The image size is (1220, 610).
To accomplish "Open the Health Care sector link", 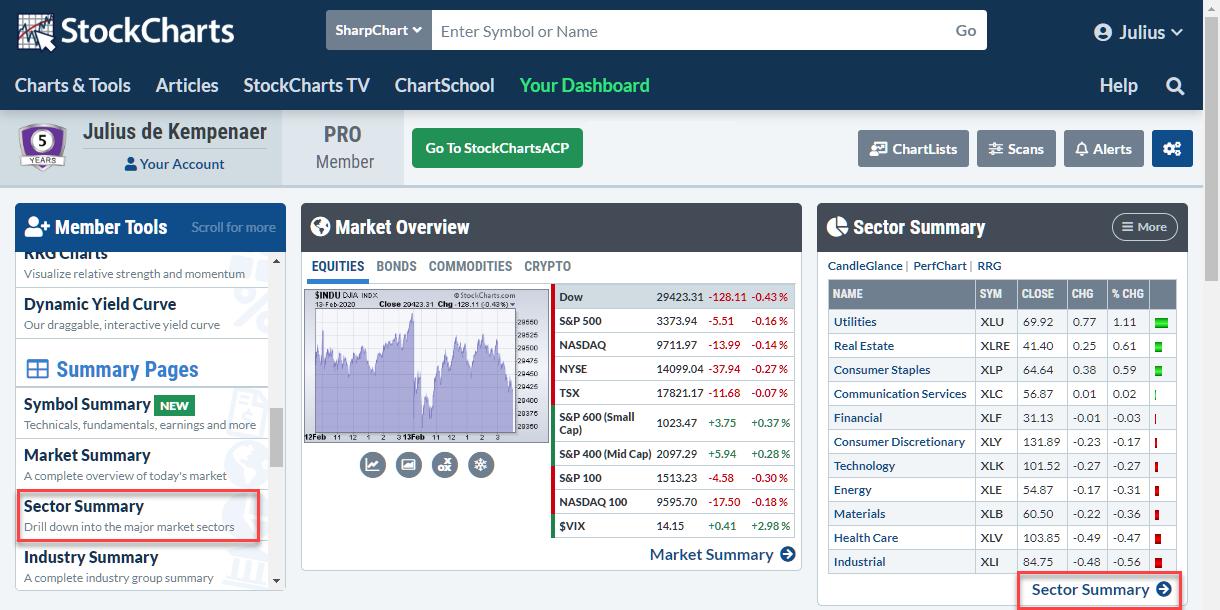I will point(866,538).
